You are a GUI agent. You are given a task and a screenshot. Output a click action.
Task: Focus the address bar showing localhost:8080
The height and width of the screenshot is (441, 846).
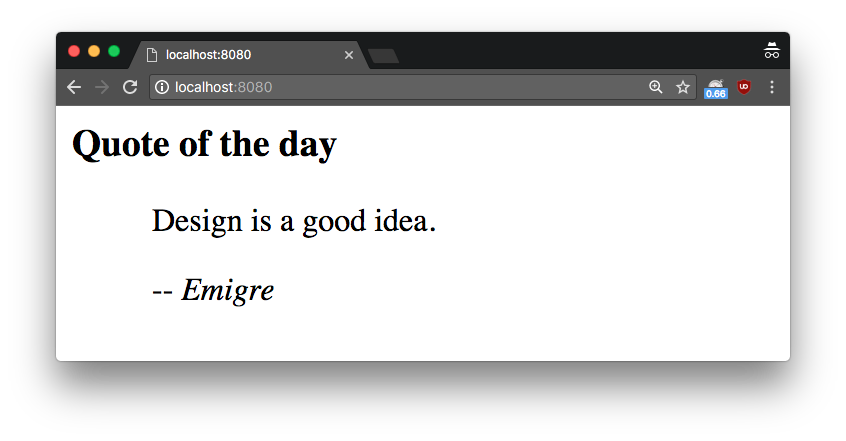pos(400,88)
